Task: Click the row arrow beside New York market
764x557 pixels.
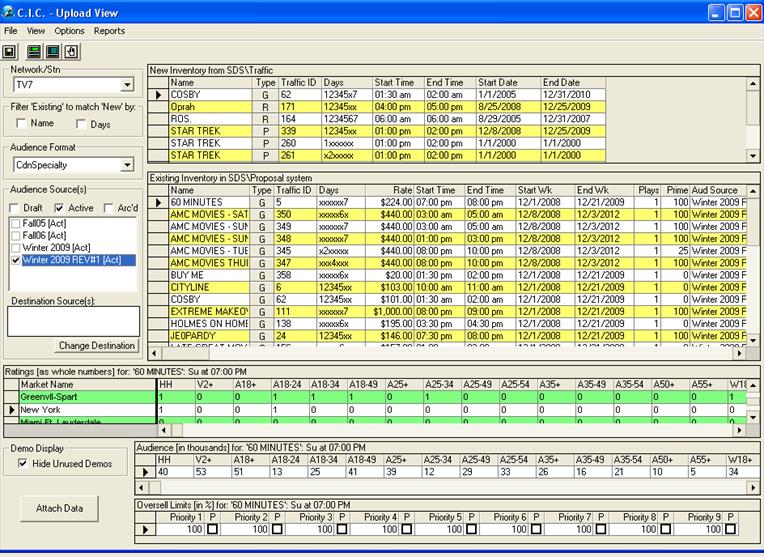Action: tap(11, 410)
